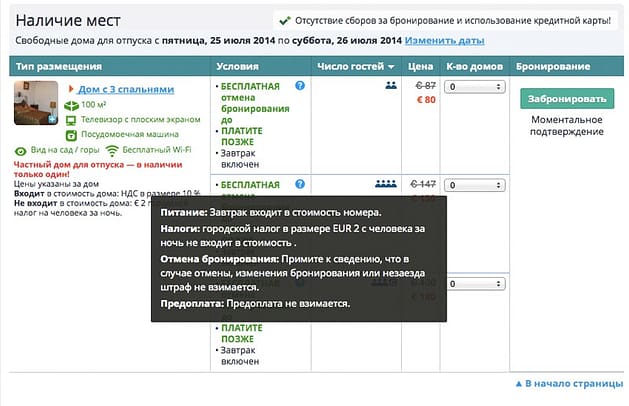629x406 pixels.
Task: Click help icon beside first free cancellation condition
Action: coord(300,87)
